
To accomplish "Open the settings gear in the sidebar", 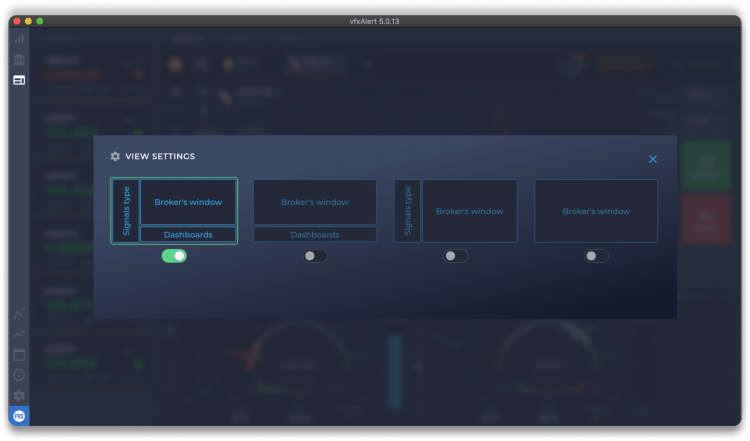I will (x=19, y=396).
